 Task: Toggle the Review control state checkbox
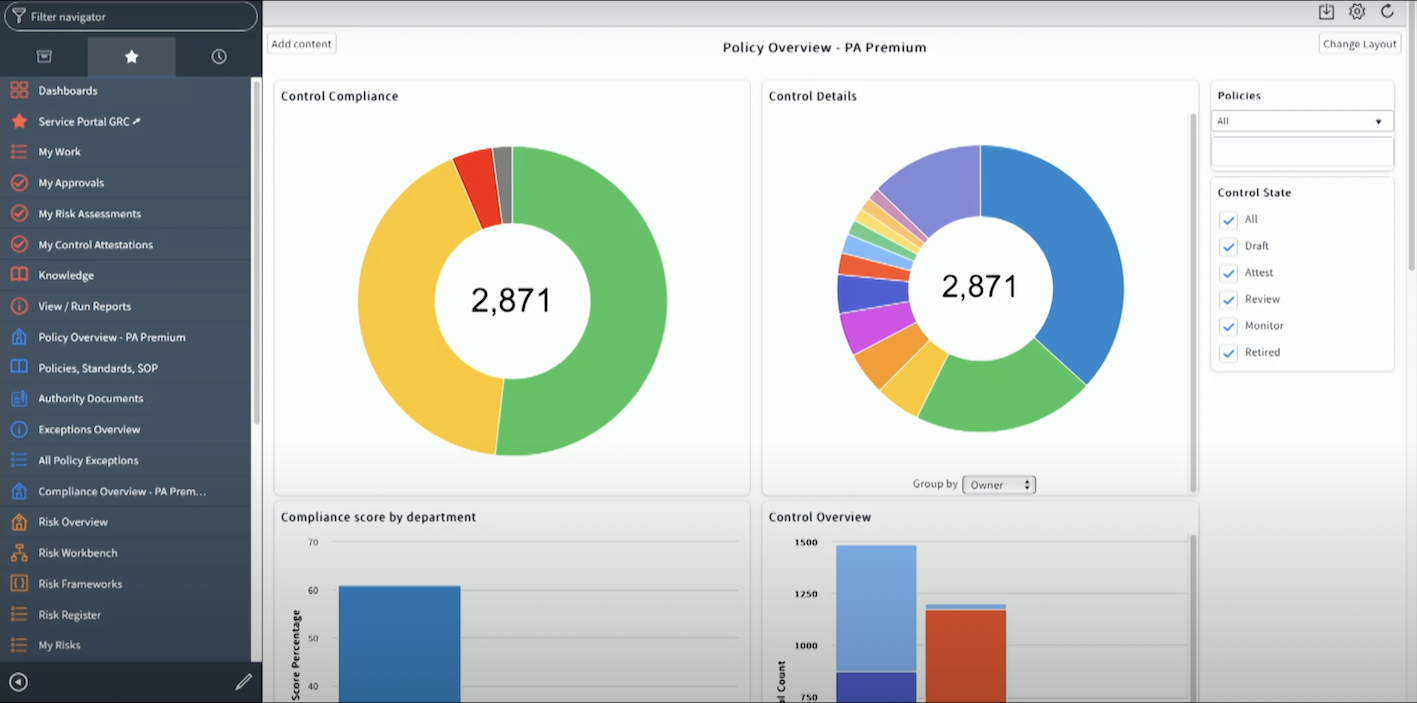pyautogui.click(x=1229, y=300)
